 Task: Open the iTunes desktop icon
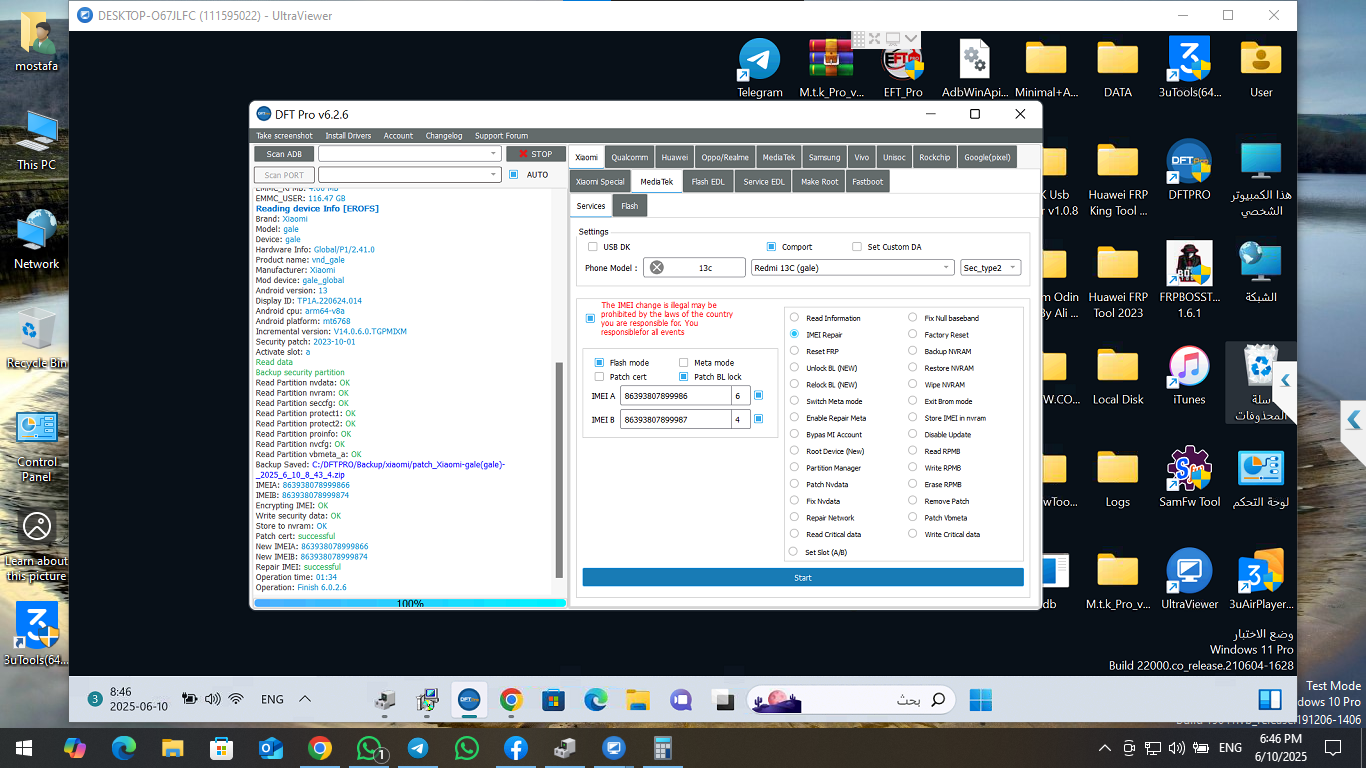(1189, 376)
